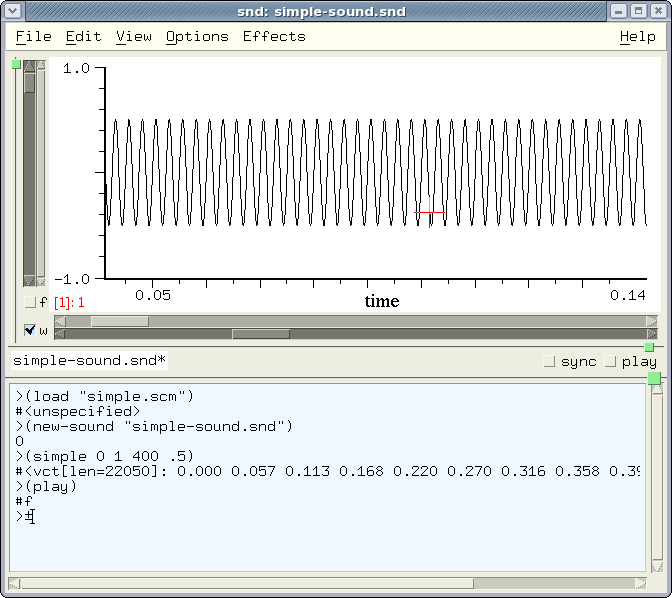
Task: Enable the sync checkbox
Action: click(x=549, y=362)
